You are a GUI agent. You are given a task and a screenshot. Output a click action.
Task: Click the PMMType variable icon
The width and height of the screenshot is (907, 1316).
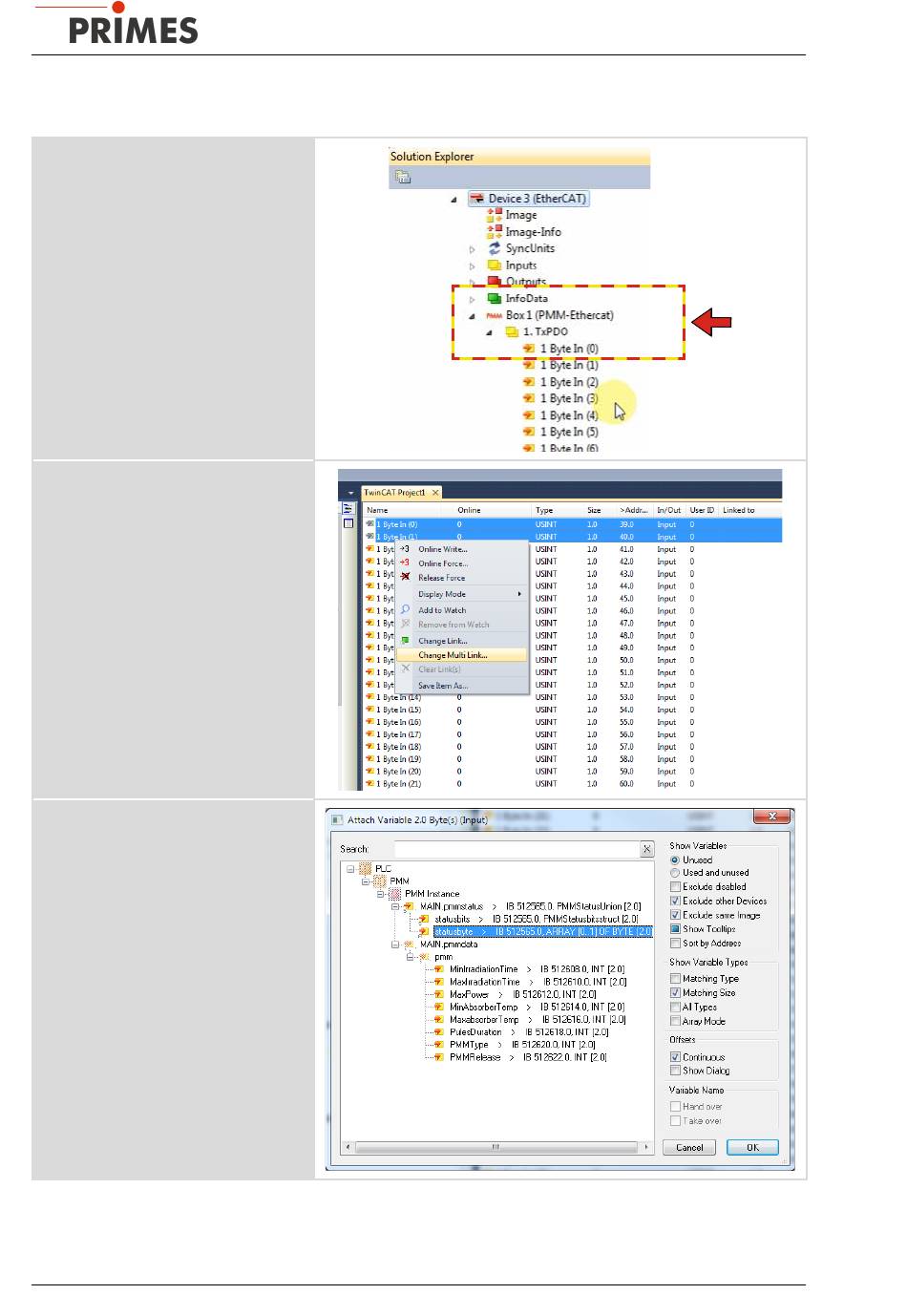tap(439, 1045)
